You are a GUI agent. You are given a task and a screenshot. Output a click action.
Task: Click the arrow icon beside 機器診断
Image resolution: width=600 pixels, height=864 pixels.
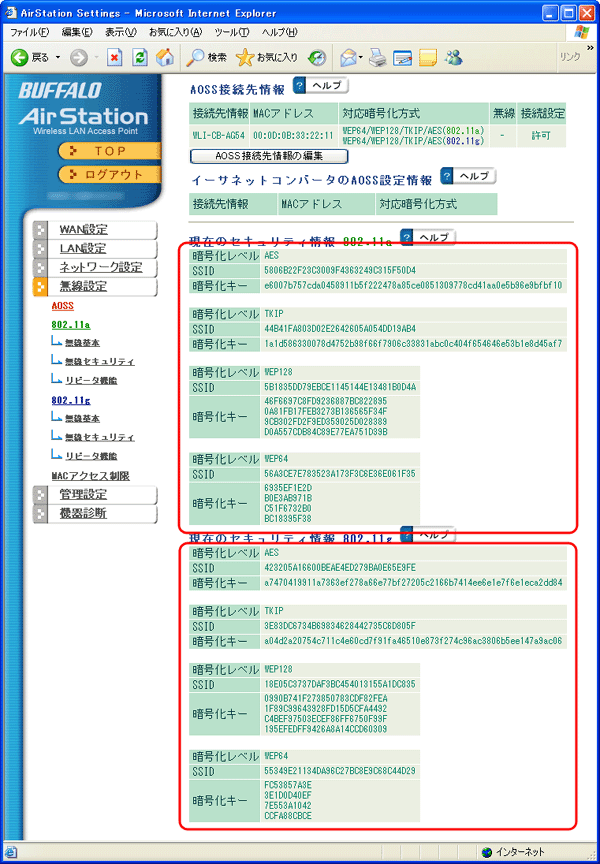tap(40, 513)
